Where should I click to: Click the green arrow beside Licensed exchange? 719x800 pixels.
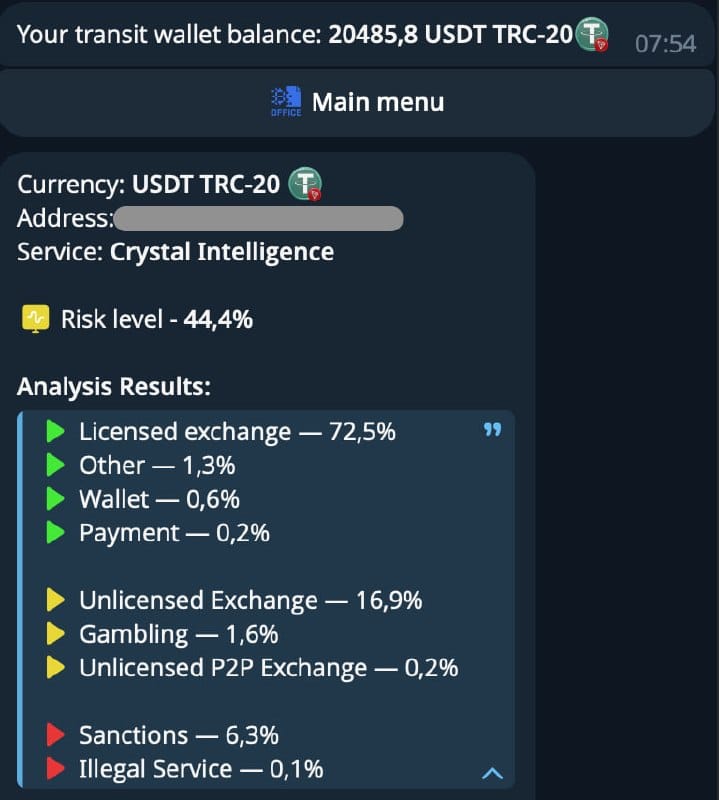(55, 431)
